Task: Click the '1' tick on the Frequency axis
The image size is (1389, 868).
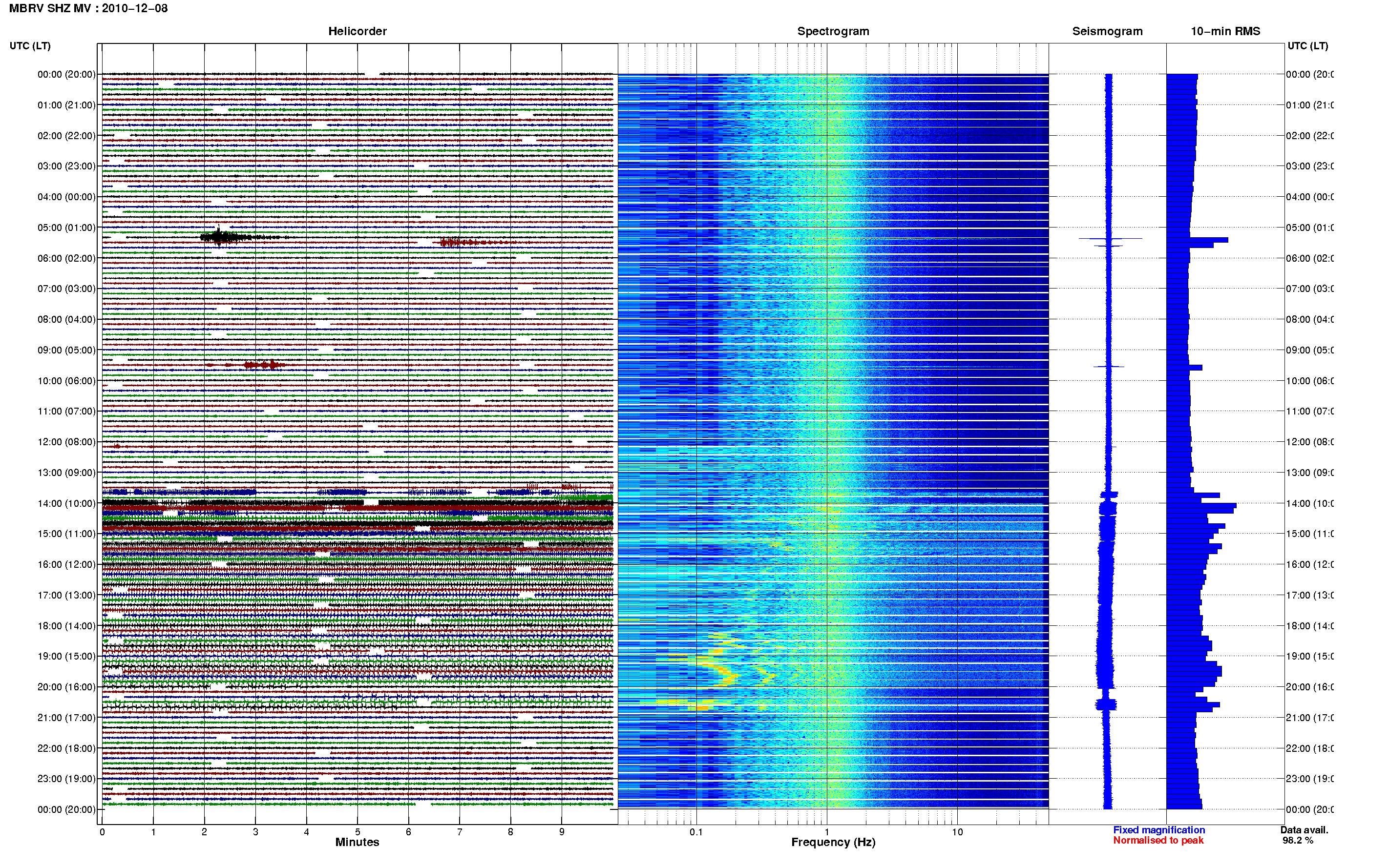Action: point(827,831)
